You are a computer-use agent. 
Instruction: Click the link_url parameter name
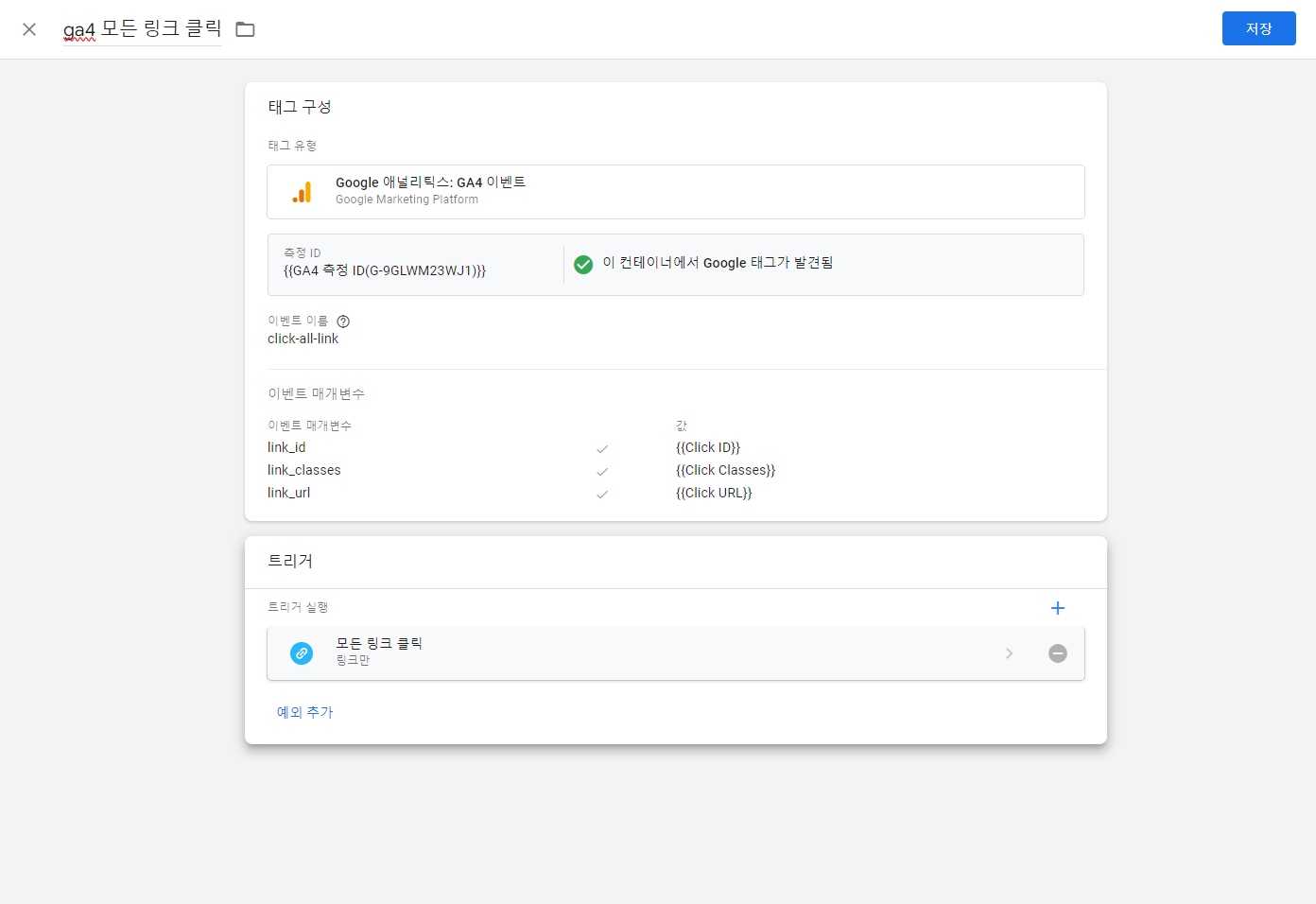pos(288,493)
